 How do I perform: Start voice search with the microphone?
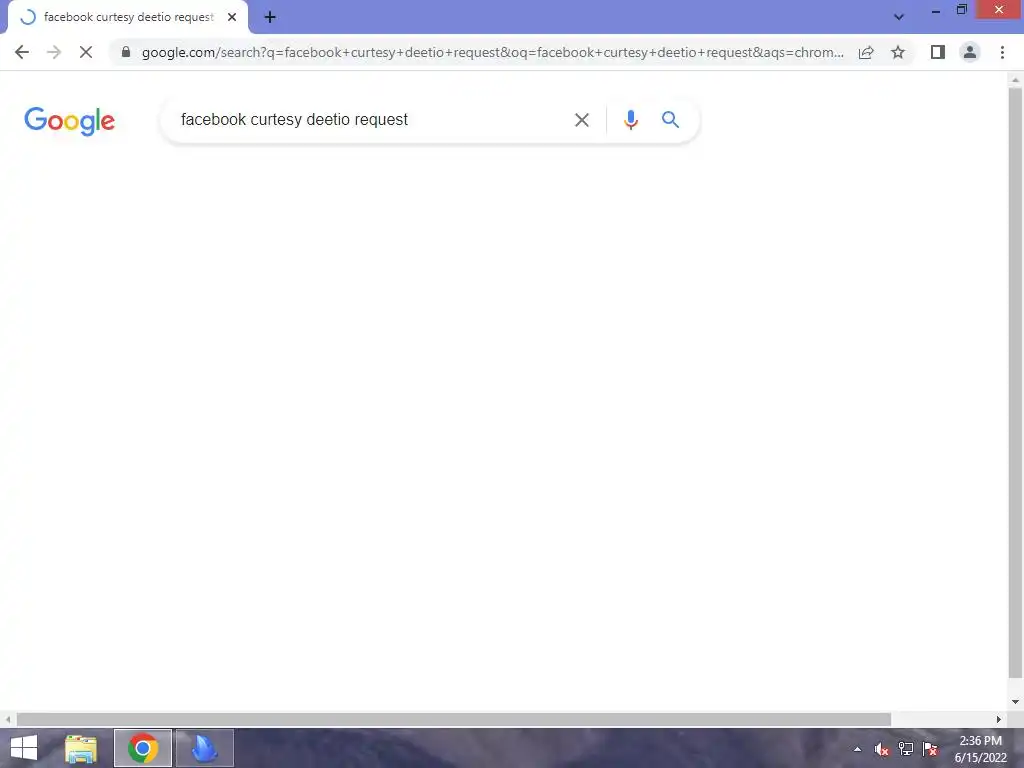[x=630, y=120]
